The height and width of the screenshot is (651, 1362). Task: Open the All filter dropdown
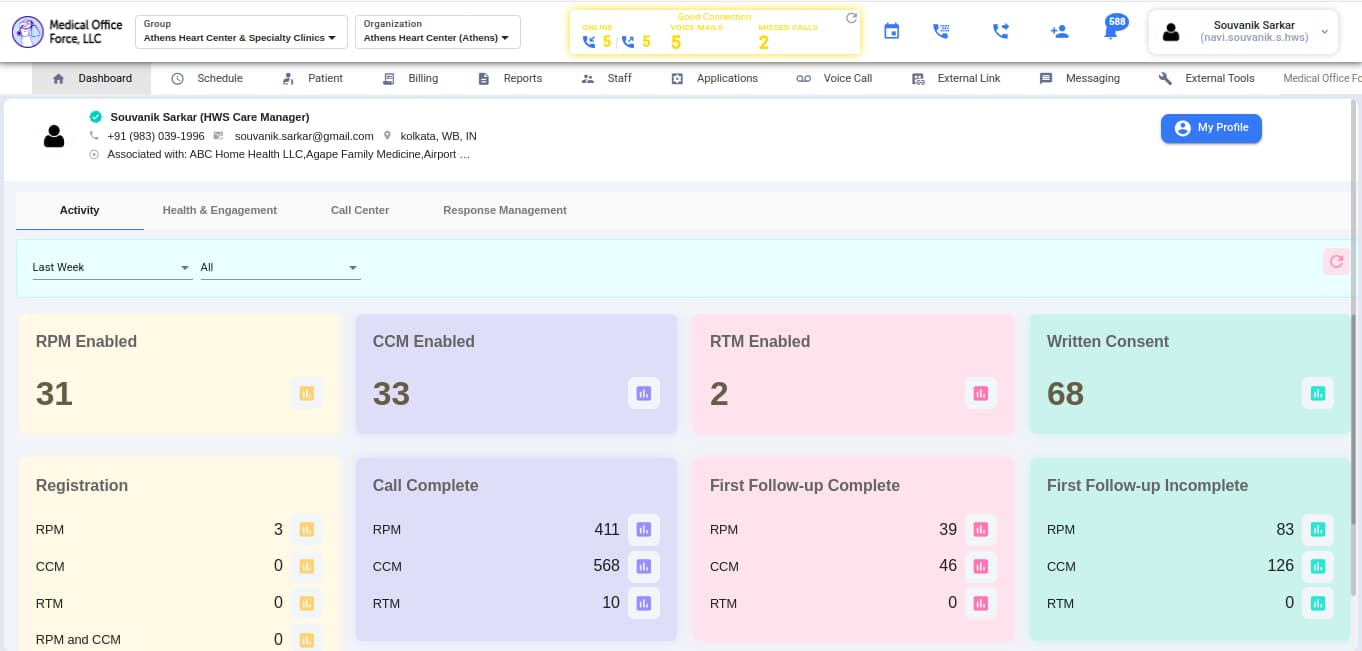pyautogui.click(x=280, y=267)
